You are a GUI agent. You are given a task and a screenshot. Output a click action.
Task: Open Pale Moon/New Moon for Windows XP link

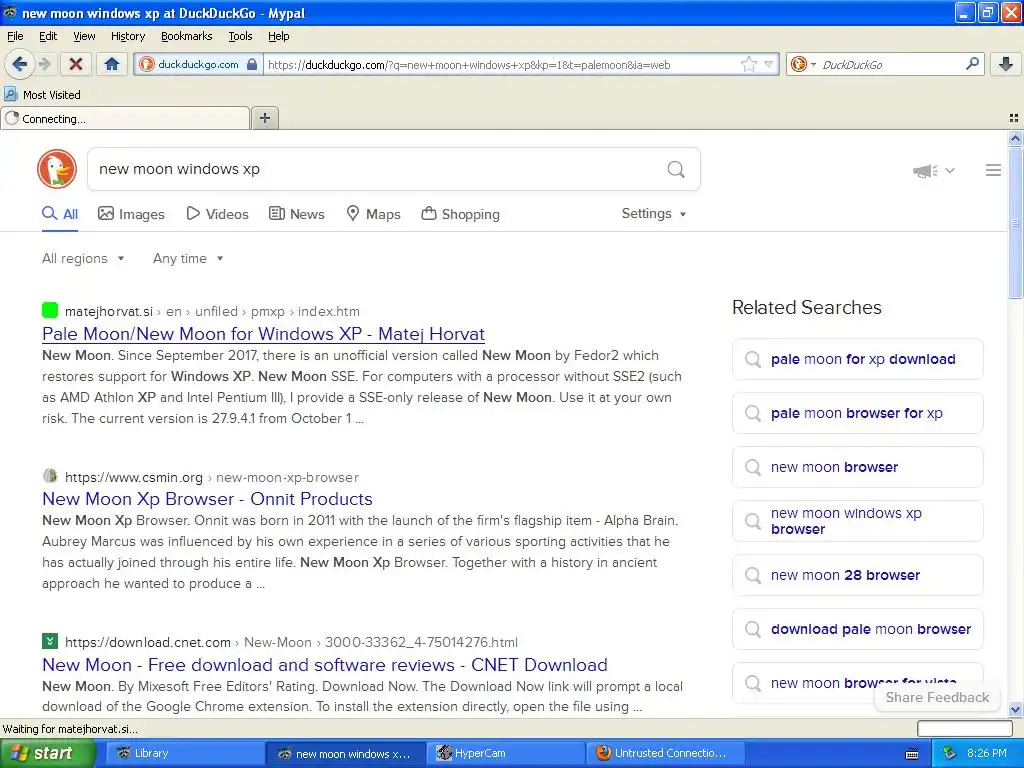(263, 334)
